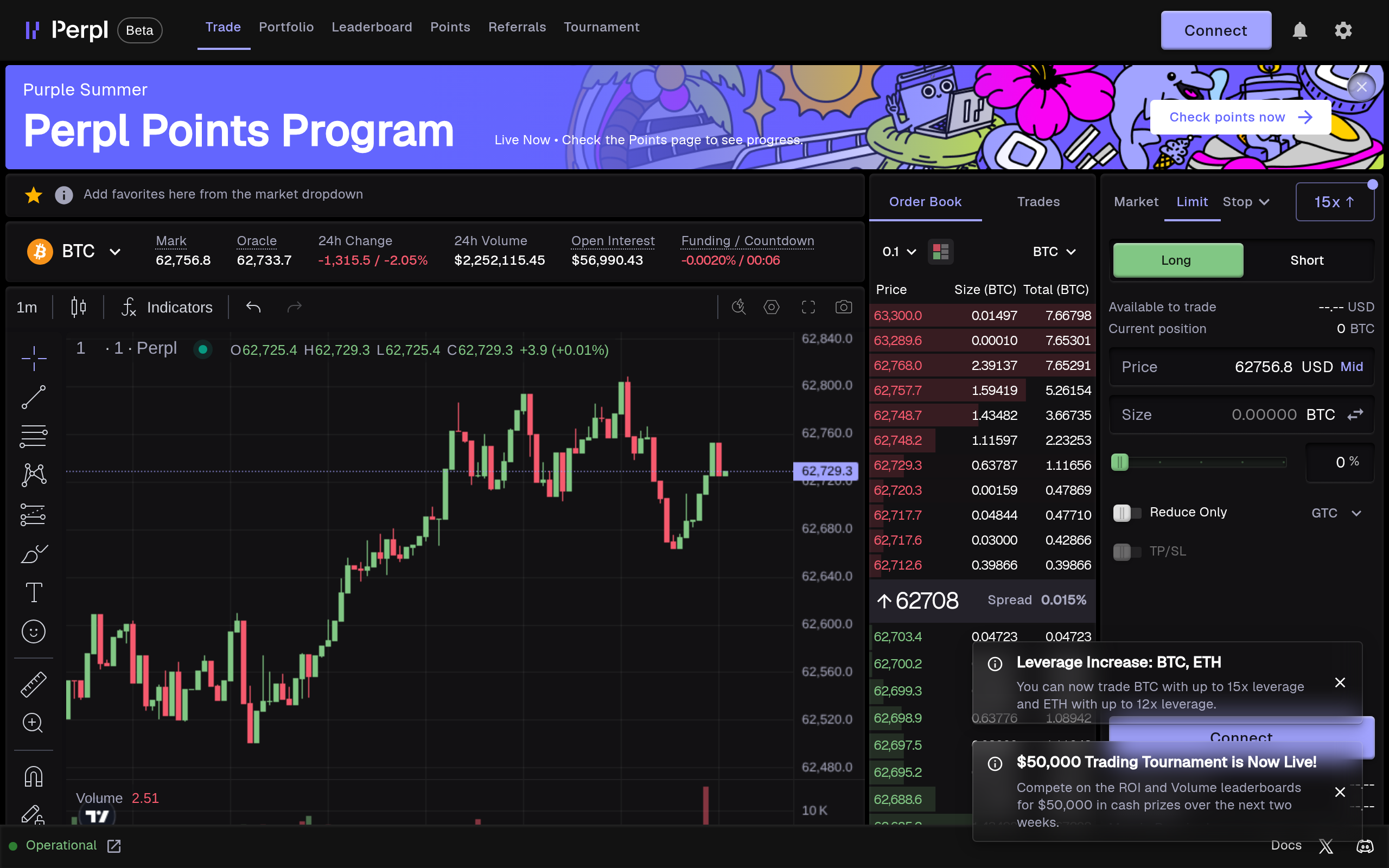The image size is (1389, 868).
Task: Set price to Mid
Action: click(1351, 366)
